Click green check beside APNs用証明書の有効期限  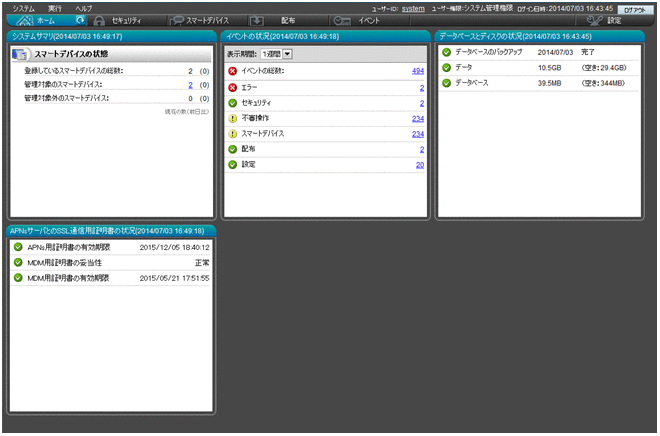pyautogui.click(x=18, y=247)
